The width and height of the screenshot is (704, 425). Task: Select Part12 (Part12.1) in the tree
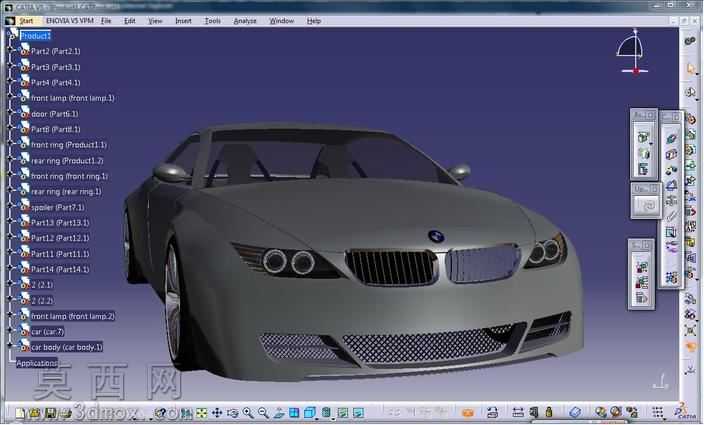pyautogui.click(x=60, y=238)
